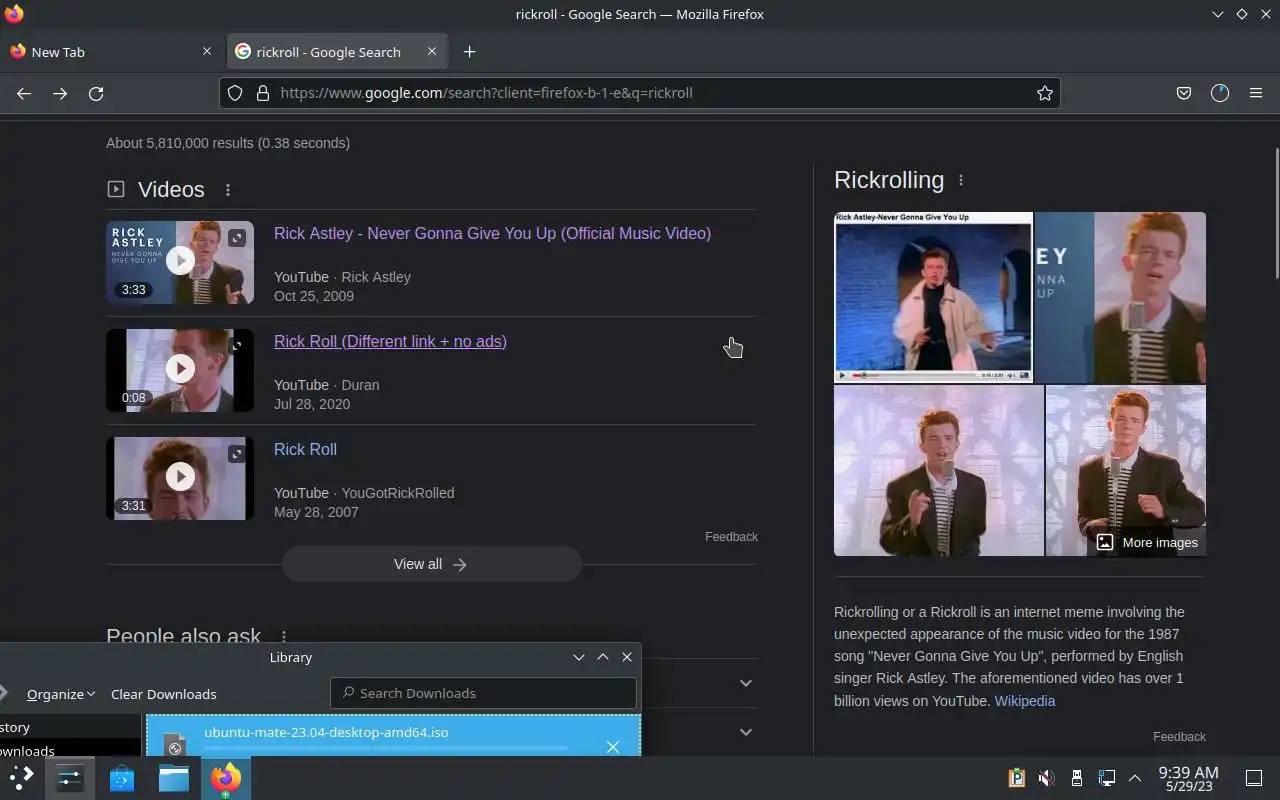1280x800 pixels.
Task: Maximize the Library window
Action: (603, 657)
